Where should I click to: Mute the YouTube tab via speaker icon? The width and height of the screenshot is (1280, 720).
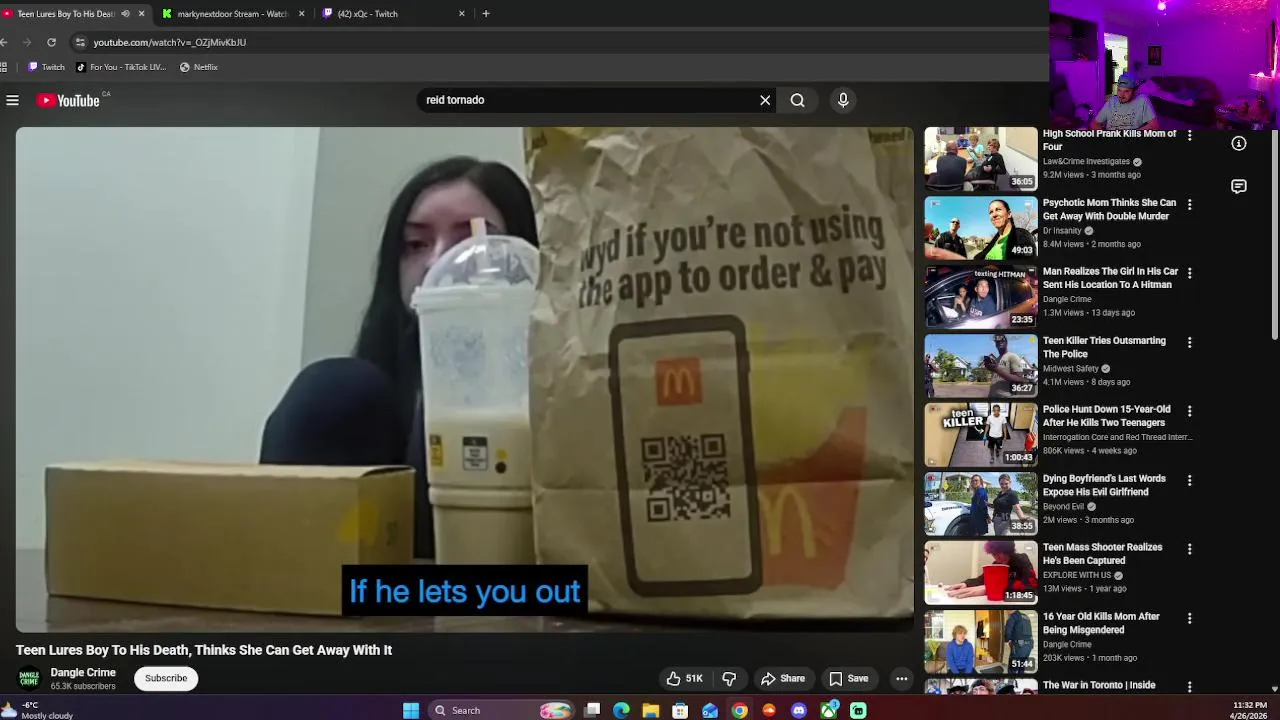click(125, 14)
